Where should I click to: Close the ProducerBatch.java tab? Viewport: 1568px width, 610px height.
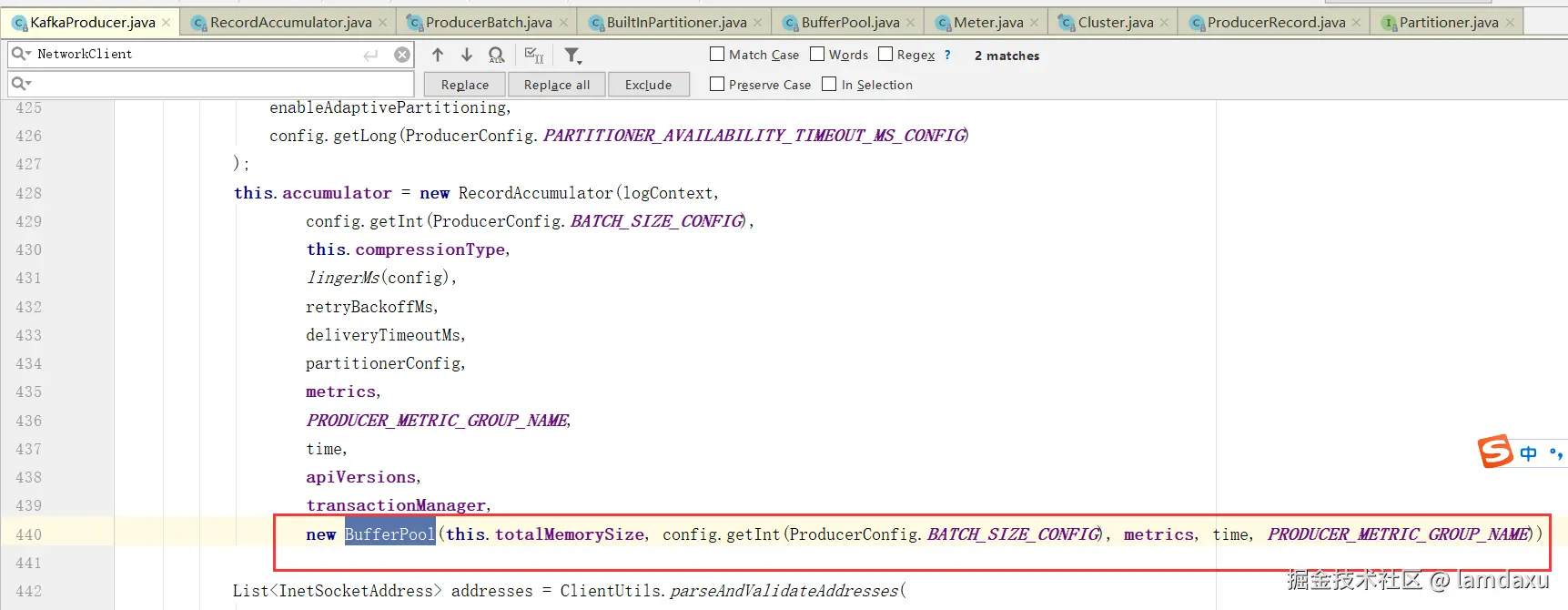pos(563,23)
